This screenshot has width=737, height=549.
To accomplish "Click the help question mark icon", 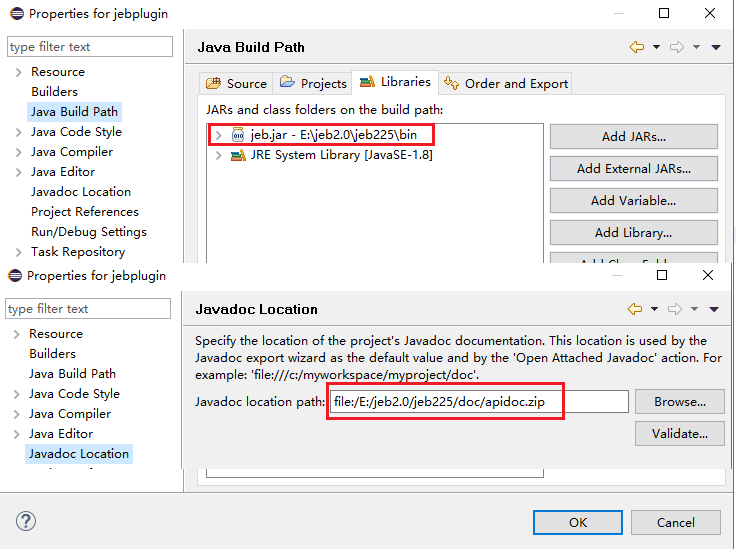I will pos(27,522).
